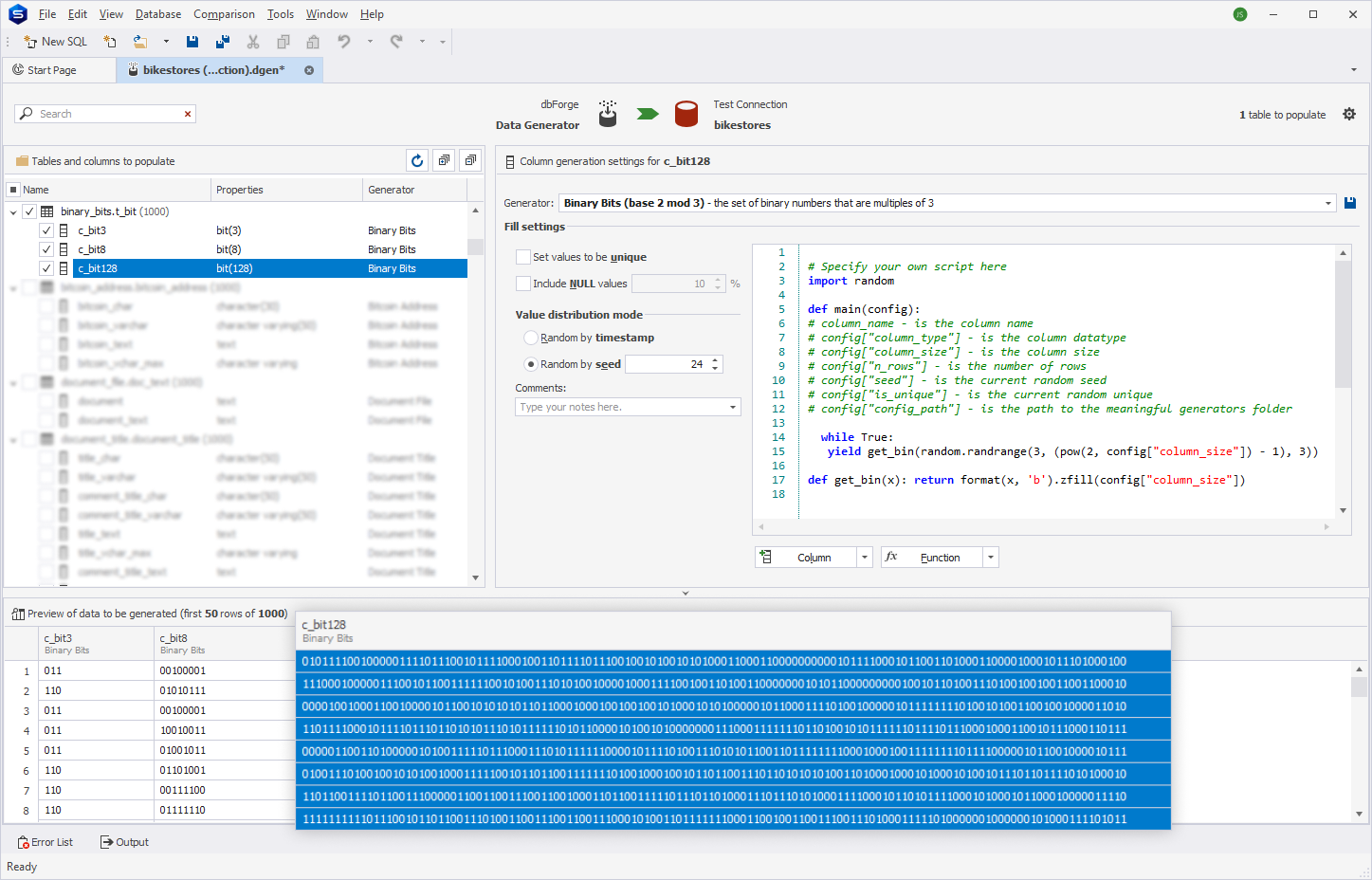The height and width of the screenshot is (880, 1372).
Task: Click the New SQL toolbar button
Action: (x=55, y=42)
